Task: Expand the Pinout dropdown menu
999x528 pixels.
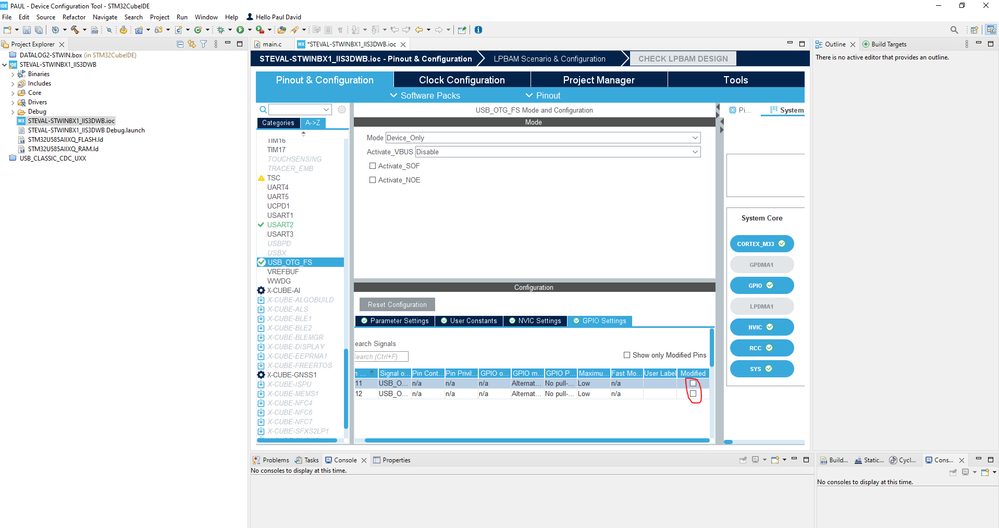Action: [543, 96]
